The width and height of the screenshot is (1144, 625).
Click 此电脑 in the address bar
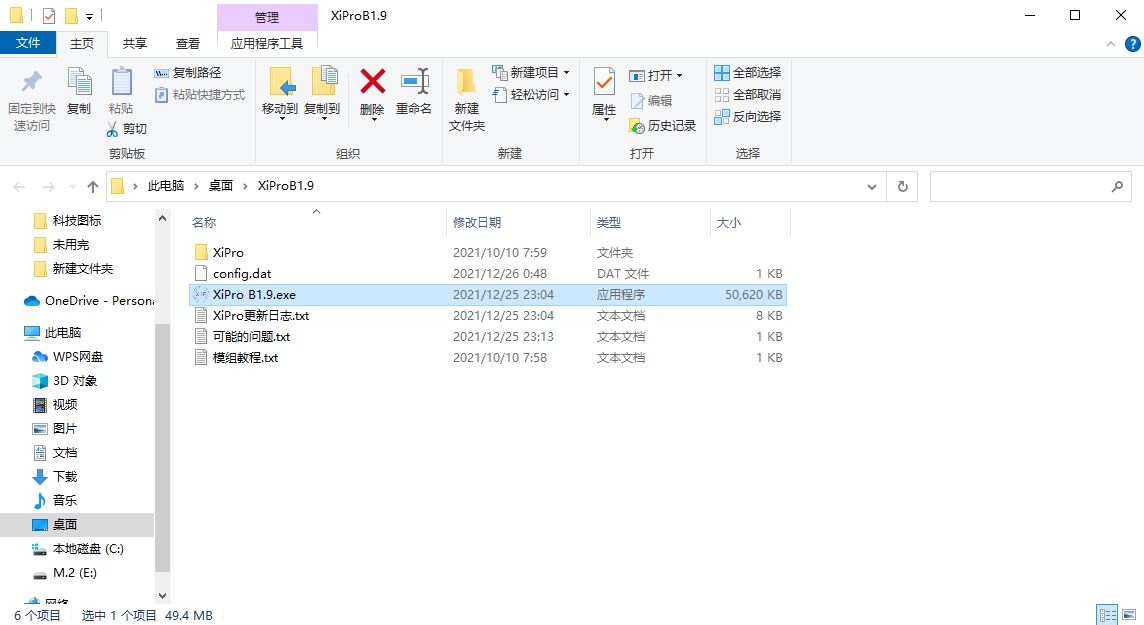point(166,186)
